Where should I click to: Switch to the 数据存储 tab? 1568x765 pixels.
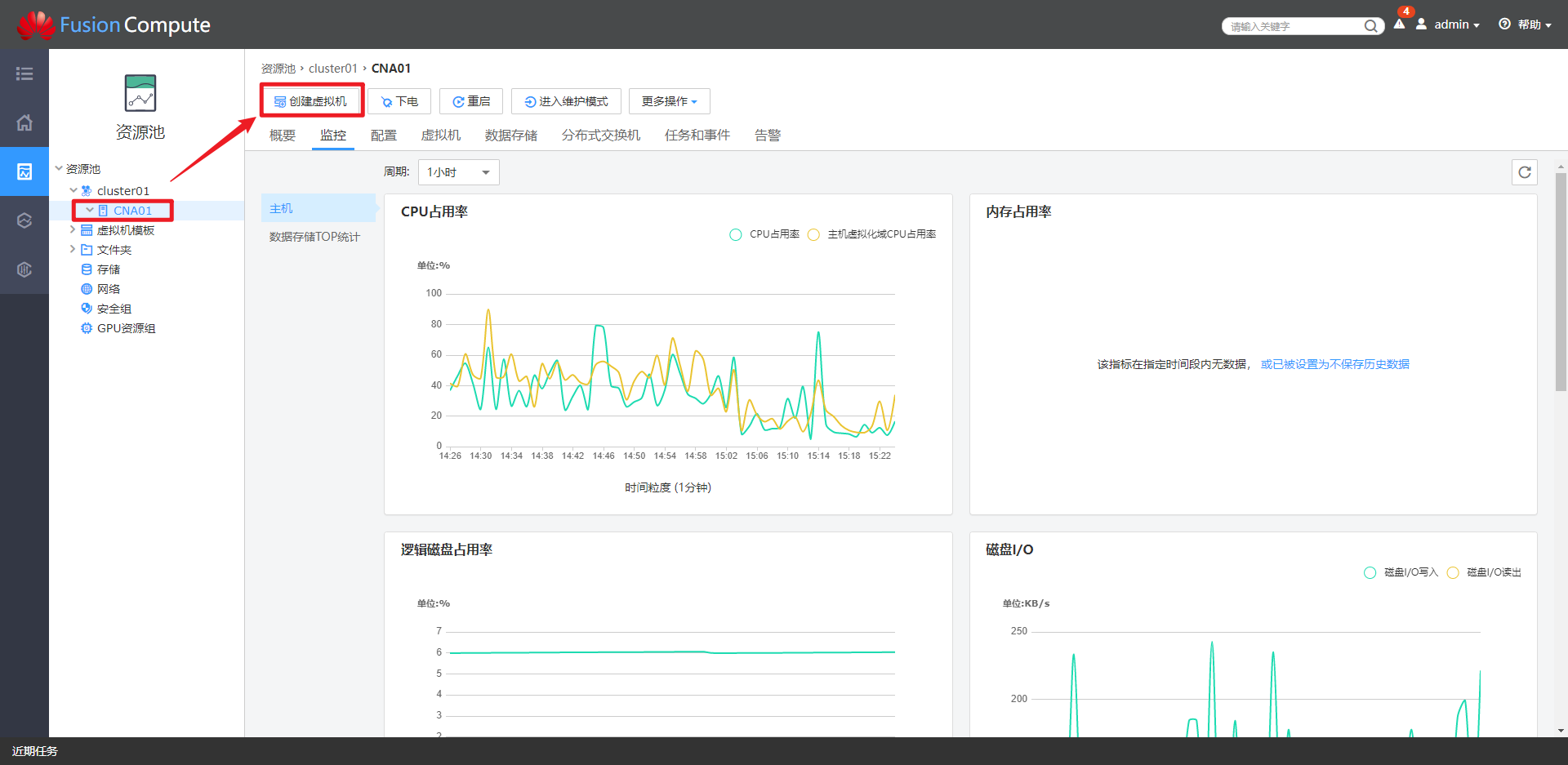pos(511,136)
